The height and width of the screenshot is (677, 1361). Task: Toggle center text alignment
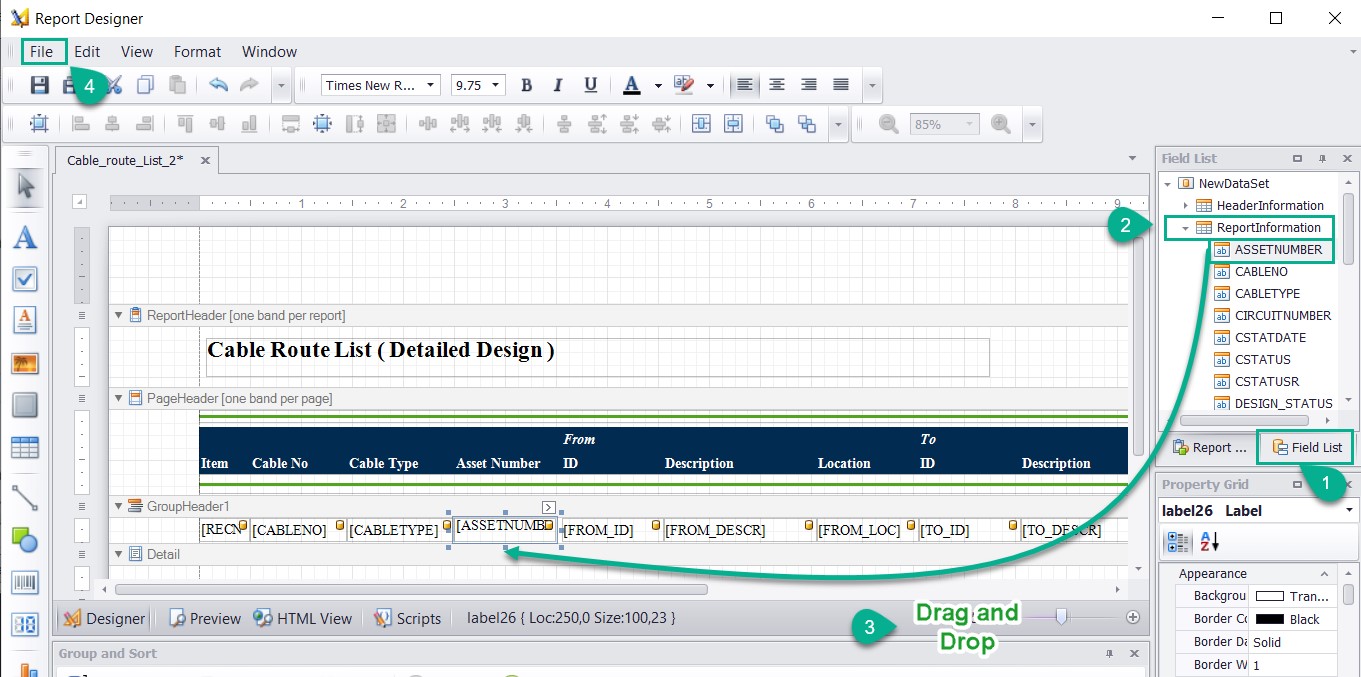tap(776, 85)
